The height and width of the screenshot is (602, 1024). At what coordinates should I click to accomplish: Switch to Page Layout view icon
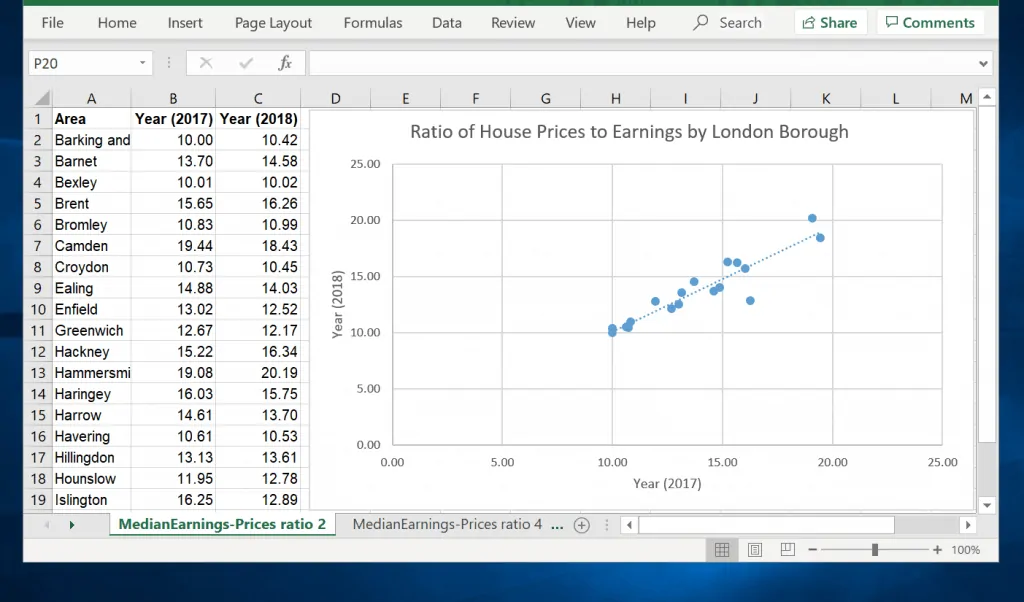click(x=753, y=549)
